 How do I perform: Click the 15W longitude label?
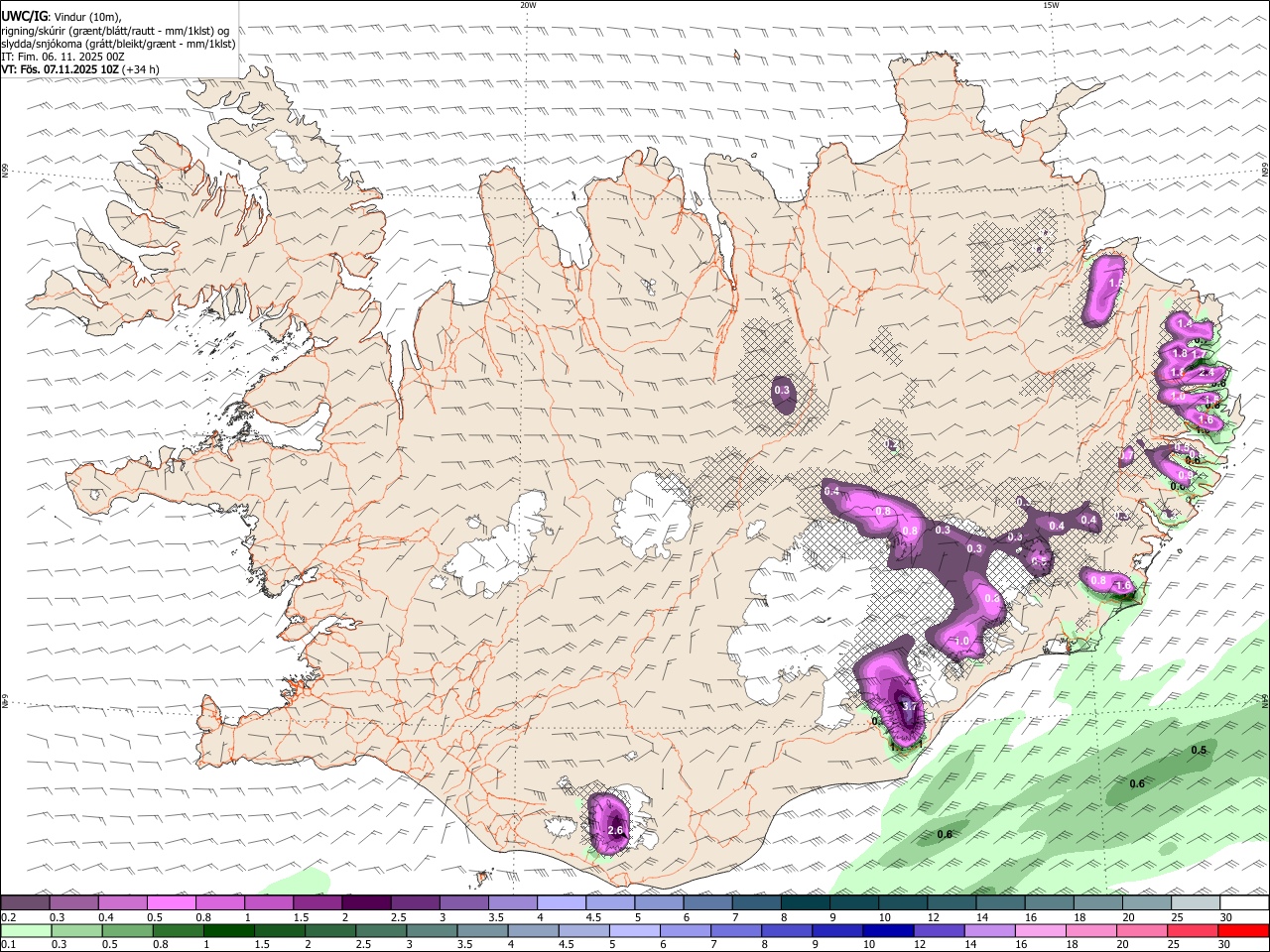click(1051, 5)
